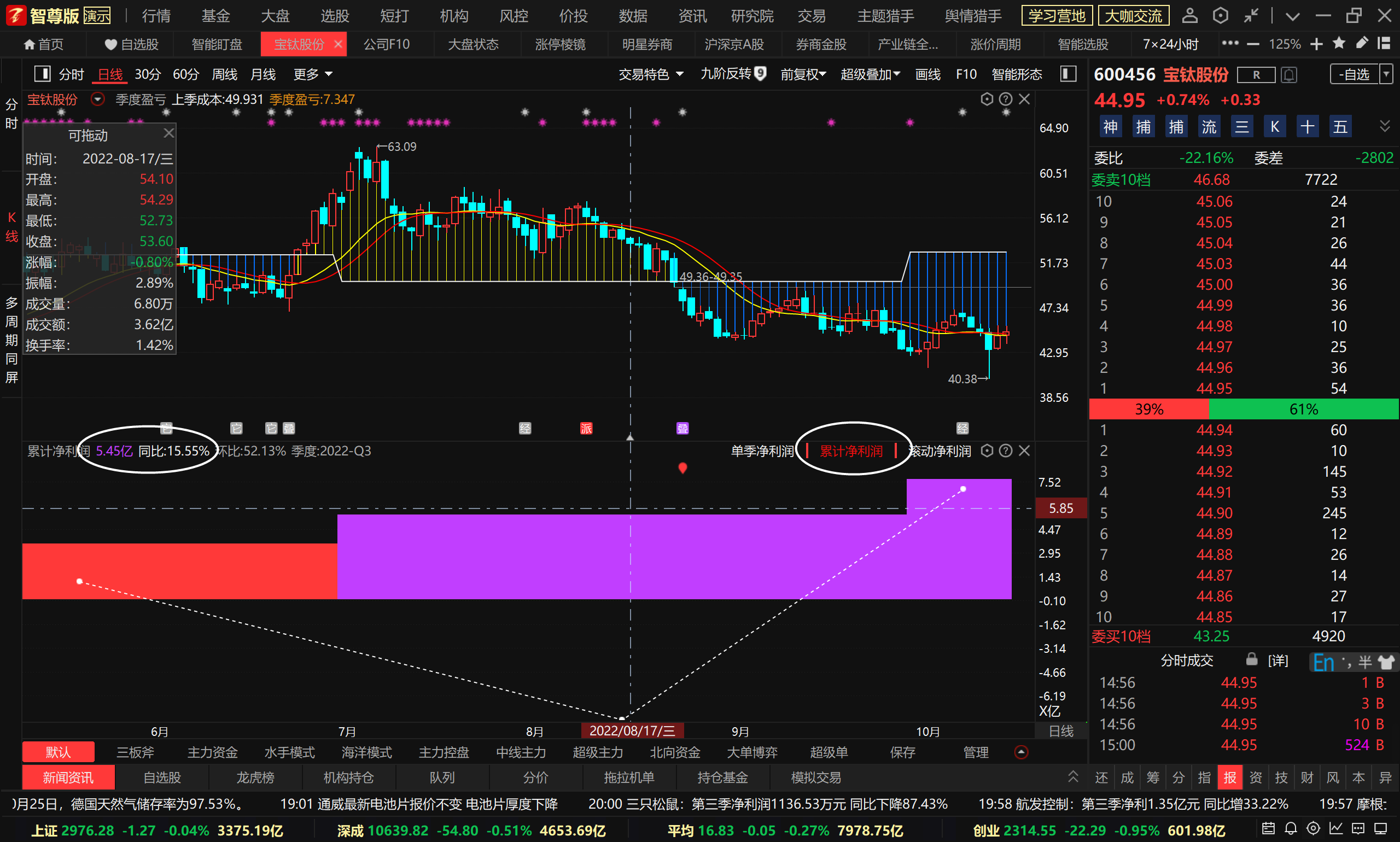
Task: Click the pencil edit icon beside the star
Action: pos(1361,43)
